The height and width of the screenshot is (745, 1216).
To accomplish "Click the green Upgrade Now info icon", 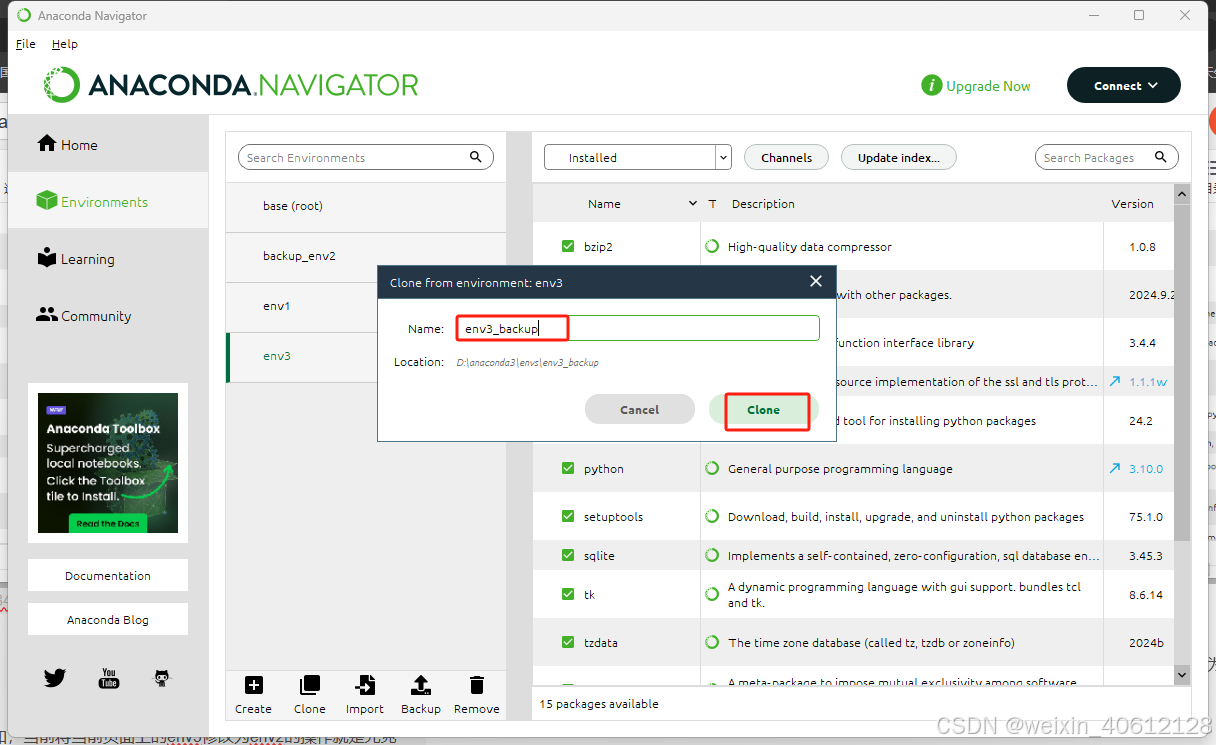I will click(931, 86).
